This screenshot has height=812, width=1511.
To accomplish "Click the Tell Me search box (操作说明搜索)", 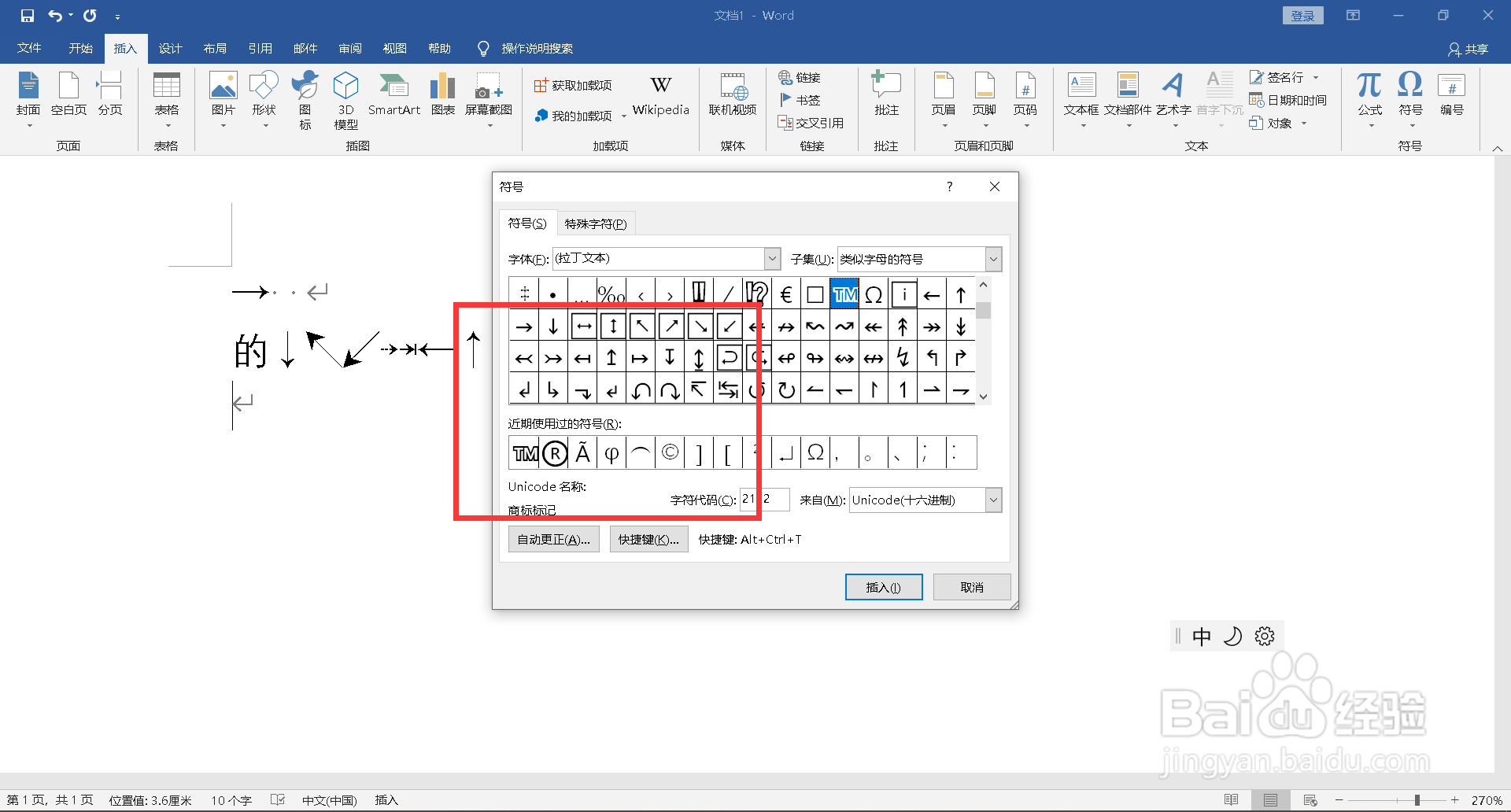I will (537, 49).
